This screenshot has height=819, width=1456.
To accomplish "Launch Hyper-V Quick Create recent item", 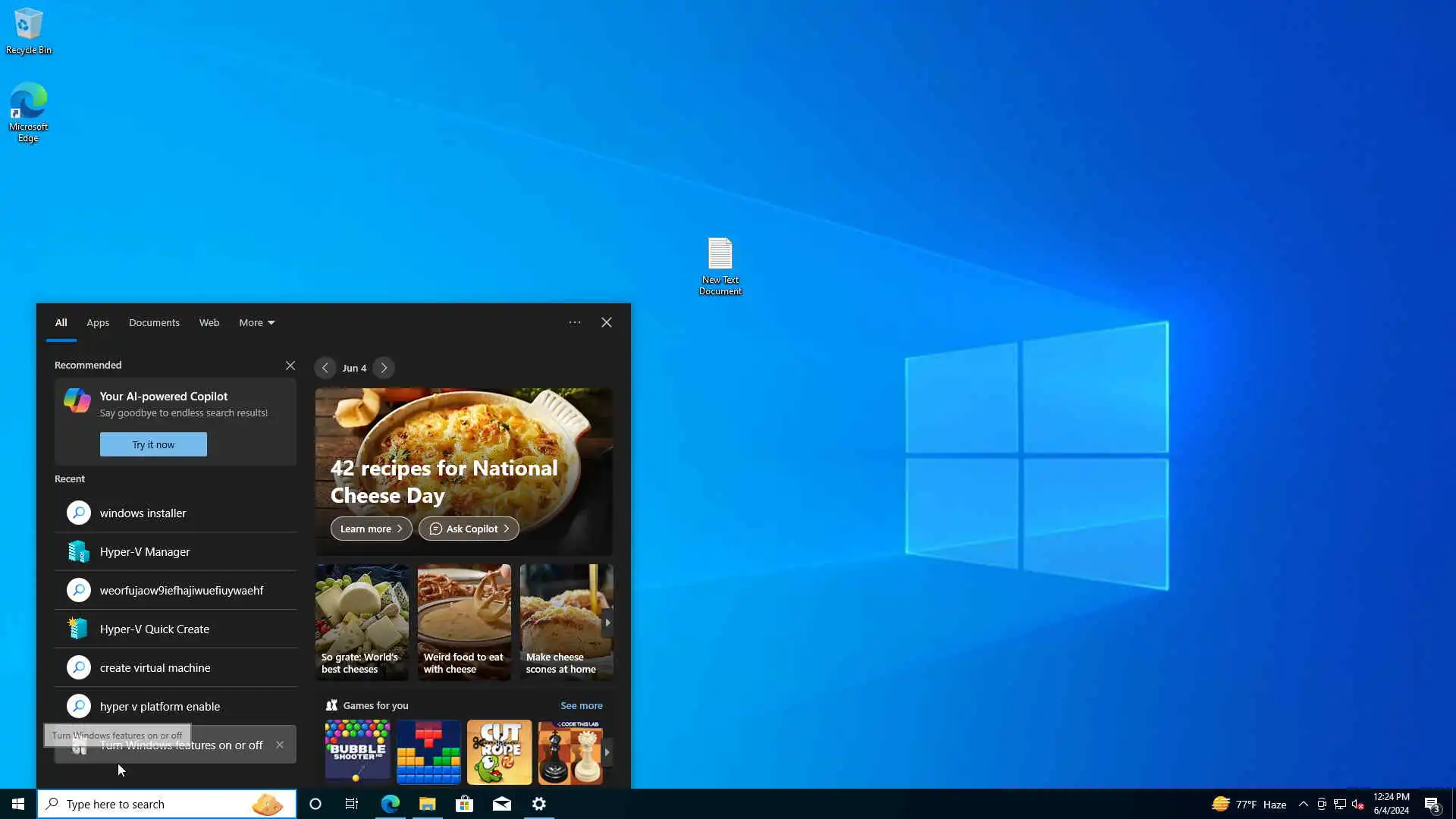I will point(154,629).
